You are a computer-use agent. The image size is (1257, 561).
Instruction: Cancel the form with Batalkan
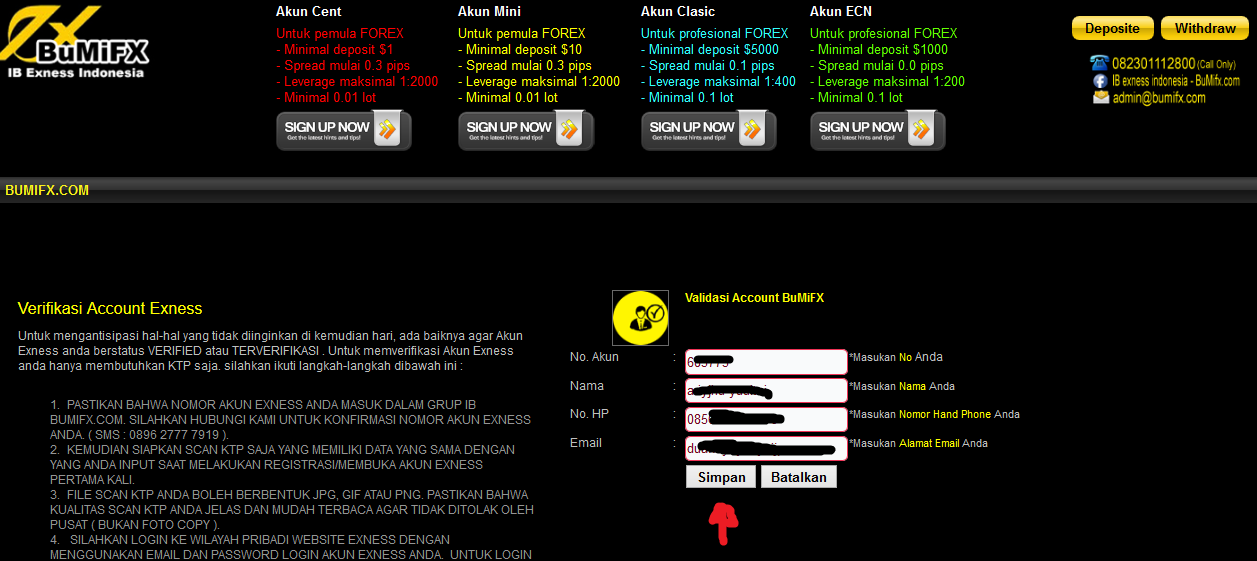(798, 477)
